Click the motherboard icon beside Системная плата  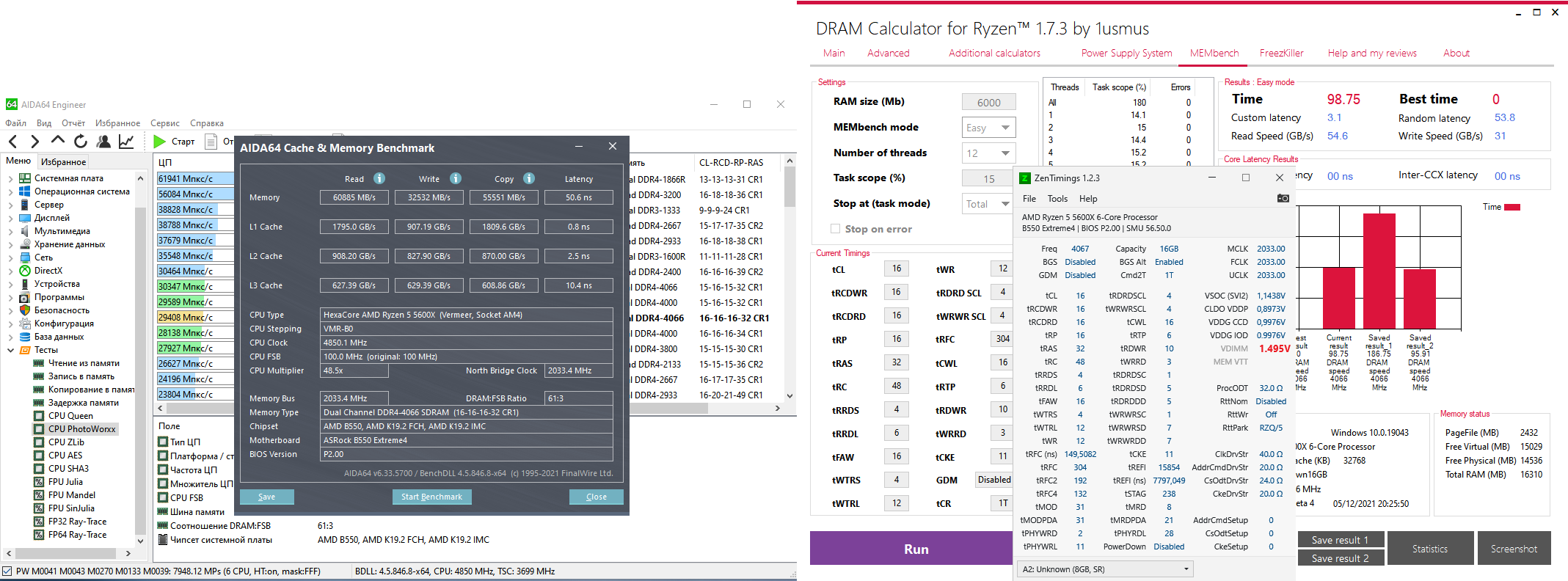pyautogui.click(x=25, y=178)
